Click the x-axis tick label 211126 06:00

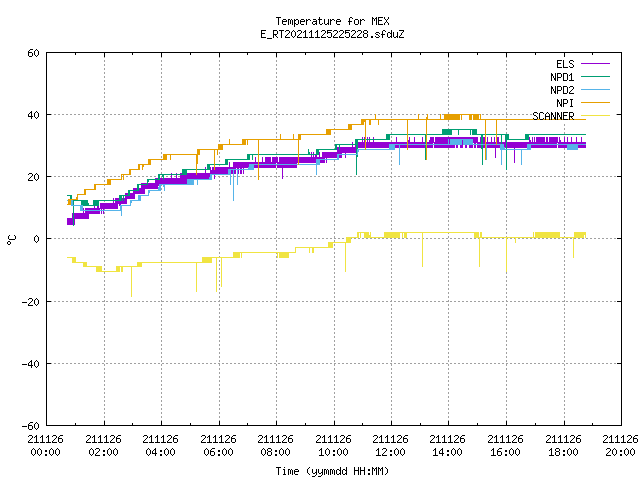(x=218, y=446)
